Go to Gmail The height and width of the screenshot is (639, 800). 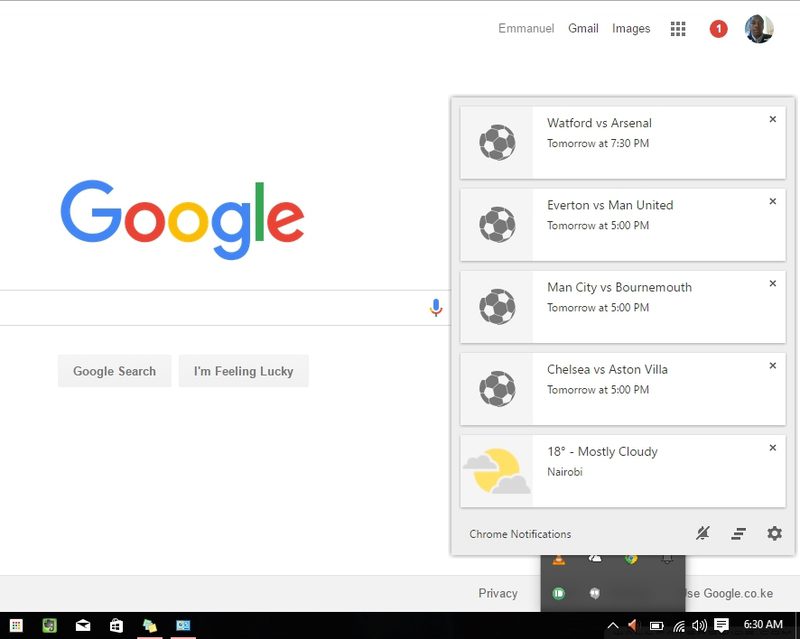coord(583,29)
